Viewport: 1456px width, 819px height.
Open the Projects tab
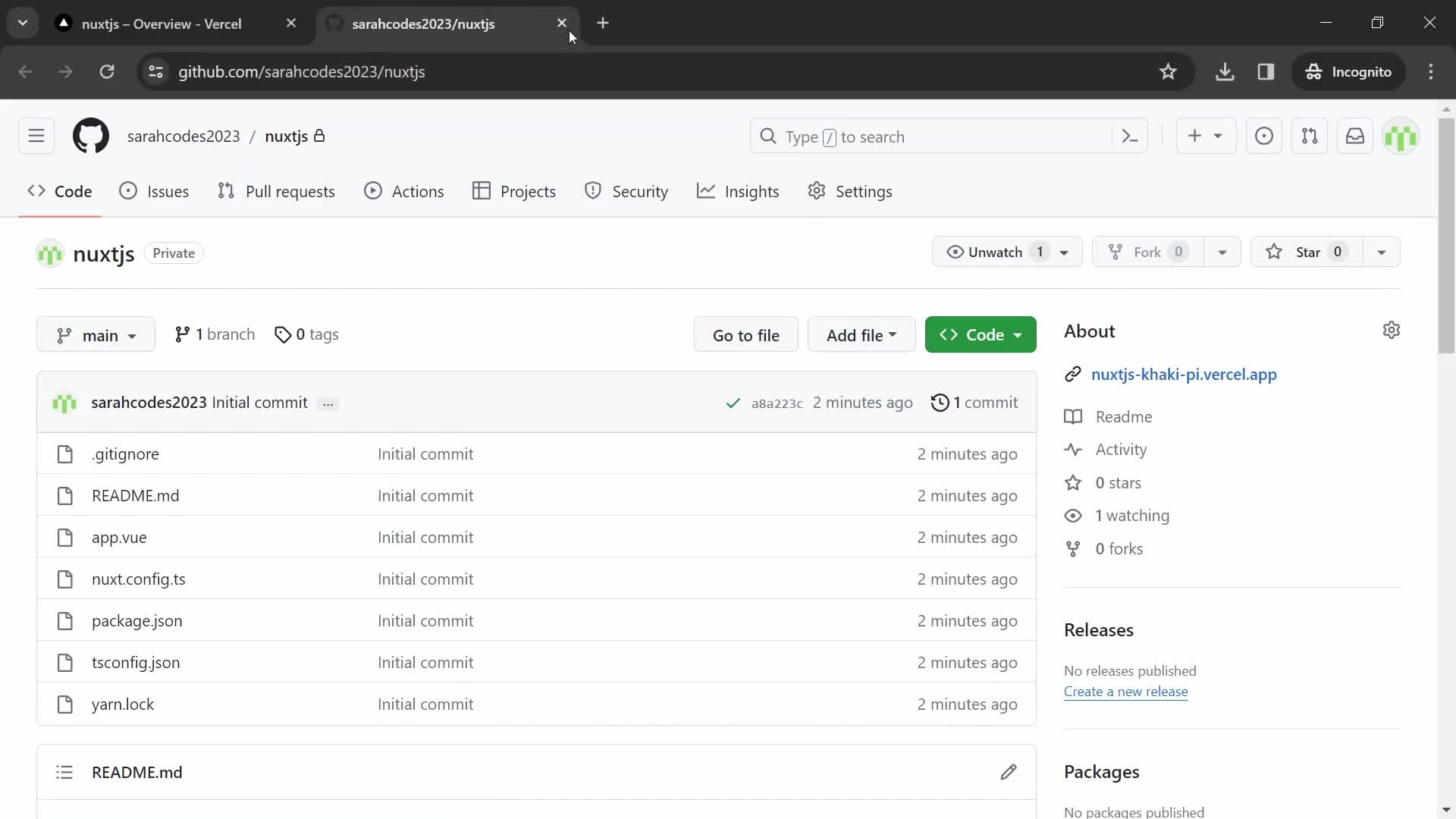click(528, 191)
